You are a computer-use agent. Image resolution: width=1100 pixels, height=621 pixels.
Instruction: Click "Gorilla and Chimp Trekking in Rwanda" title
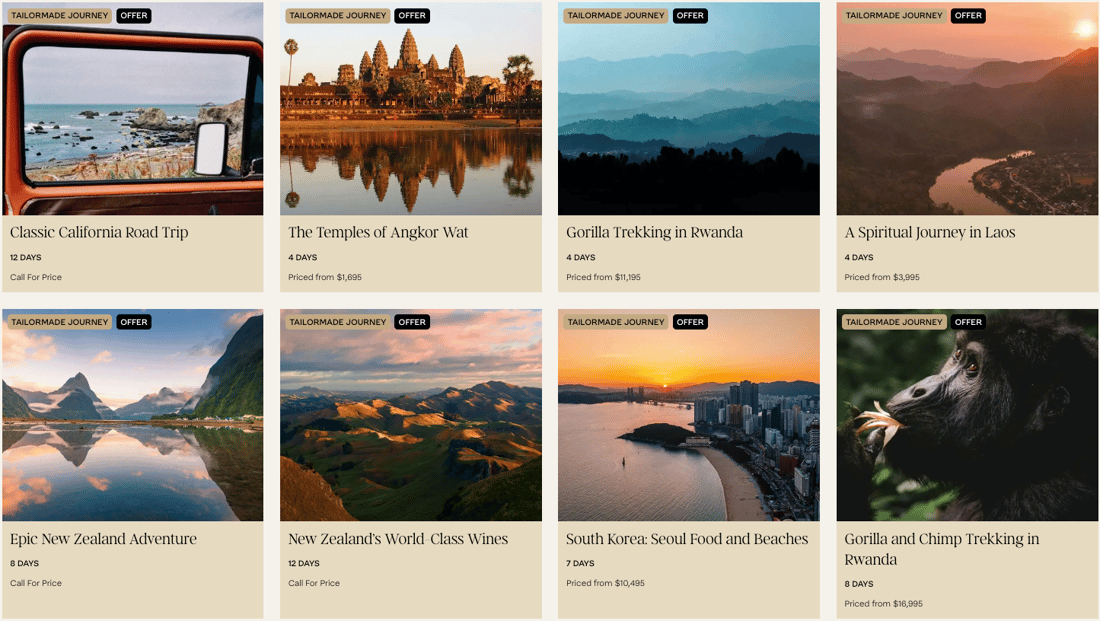[x=941, y=549]
